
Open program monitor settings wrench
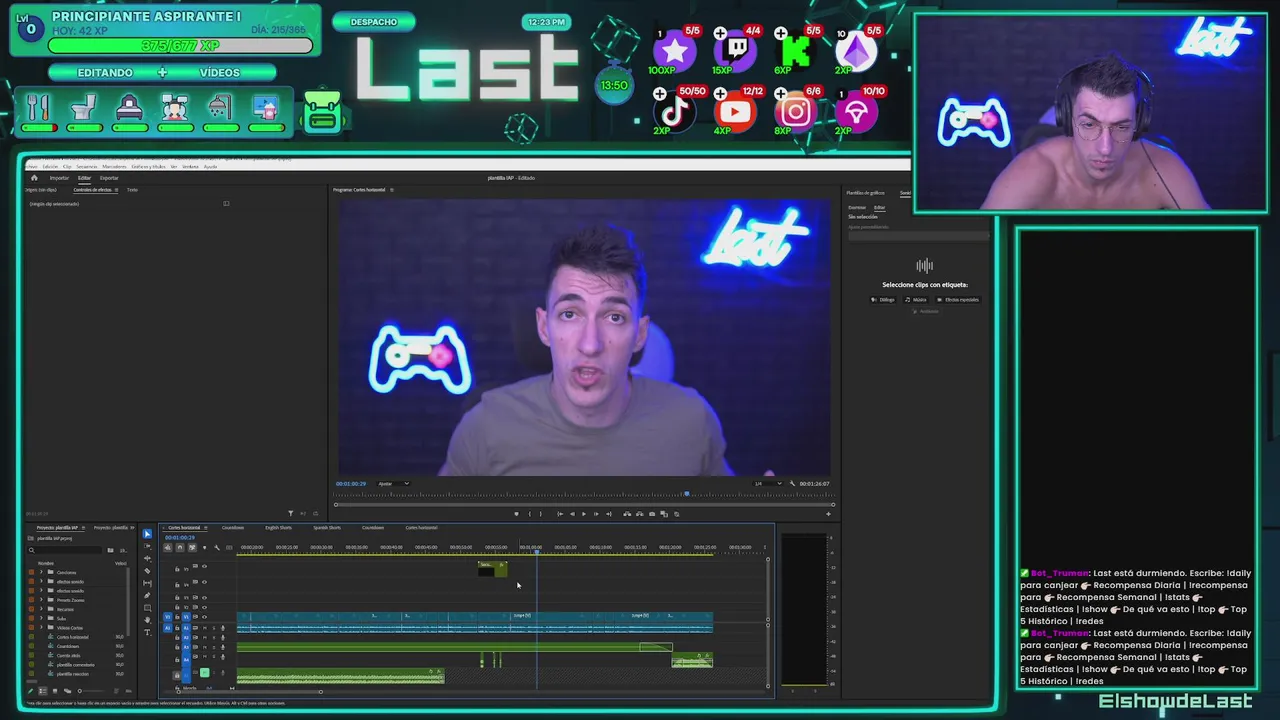point(792,483)
